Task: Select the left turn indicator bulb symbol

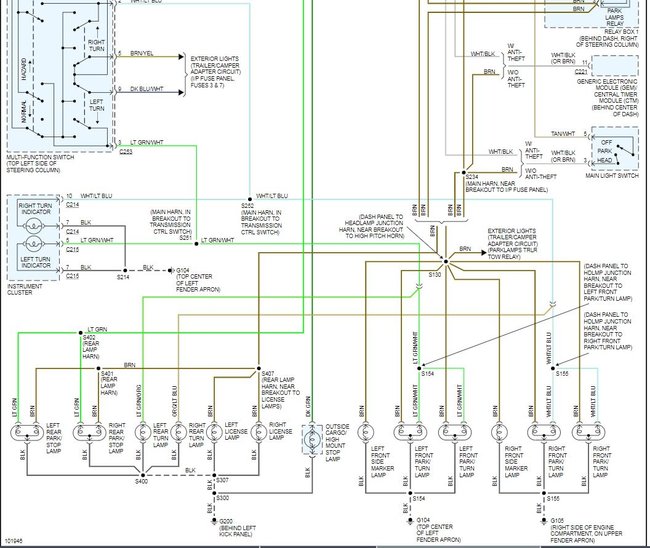Action: (x=33, y=244)
